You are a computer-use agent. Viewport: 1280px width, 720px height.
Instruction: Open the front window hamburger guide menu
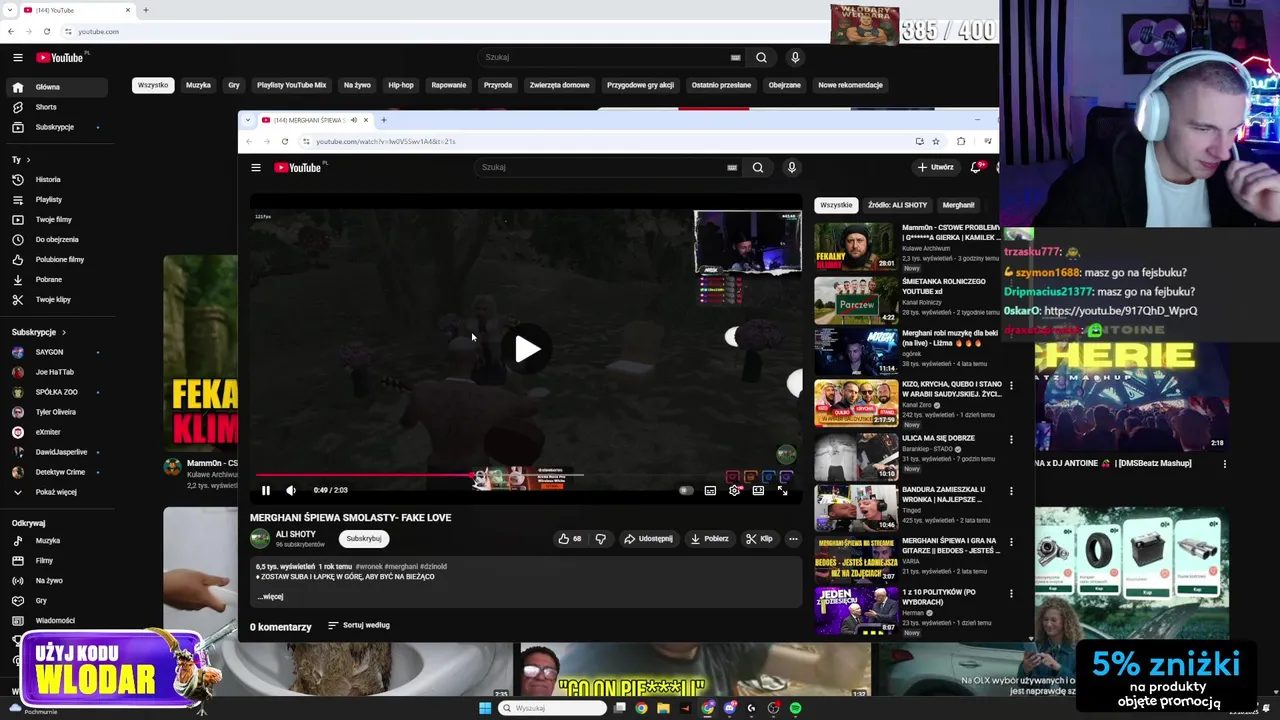tap(256, 167)
